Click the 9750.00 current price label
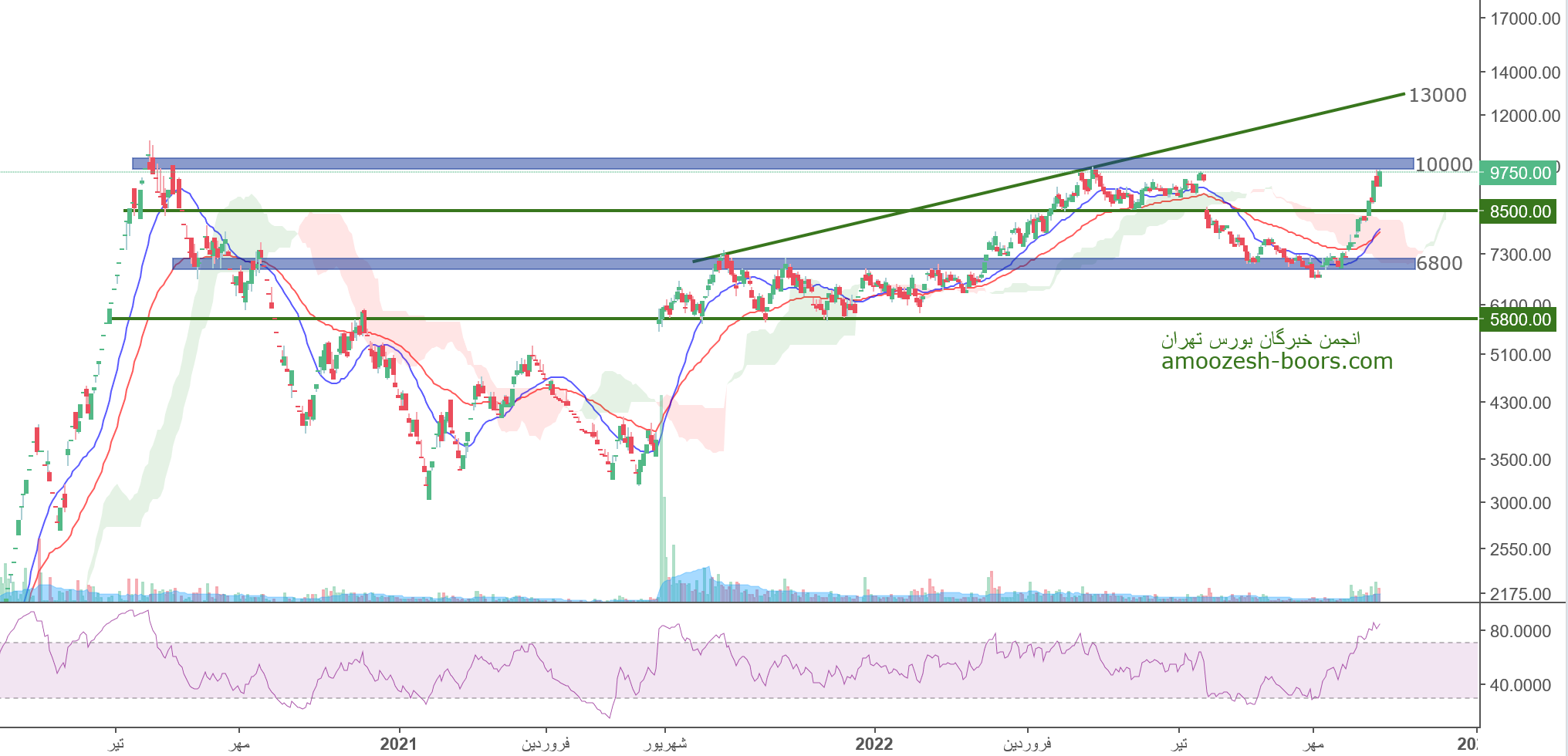 (x=1519, y=173)
